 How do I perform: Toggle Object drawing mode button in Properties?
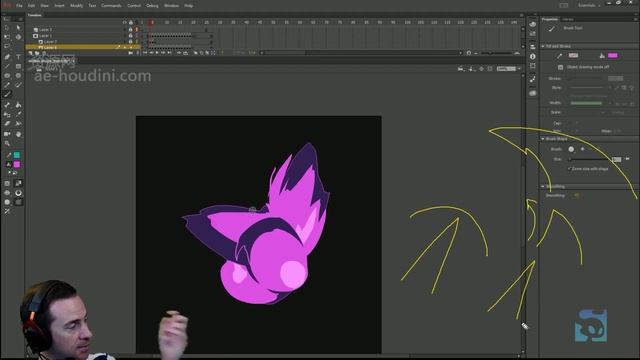point(560,67)
